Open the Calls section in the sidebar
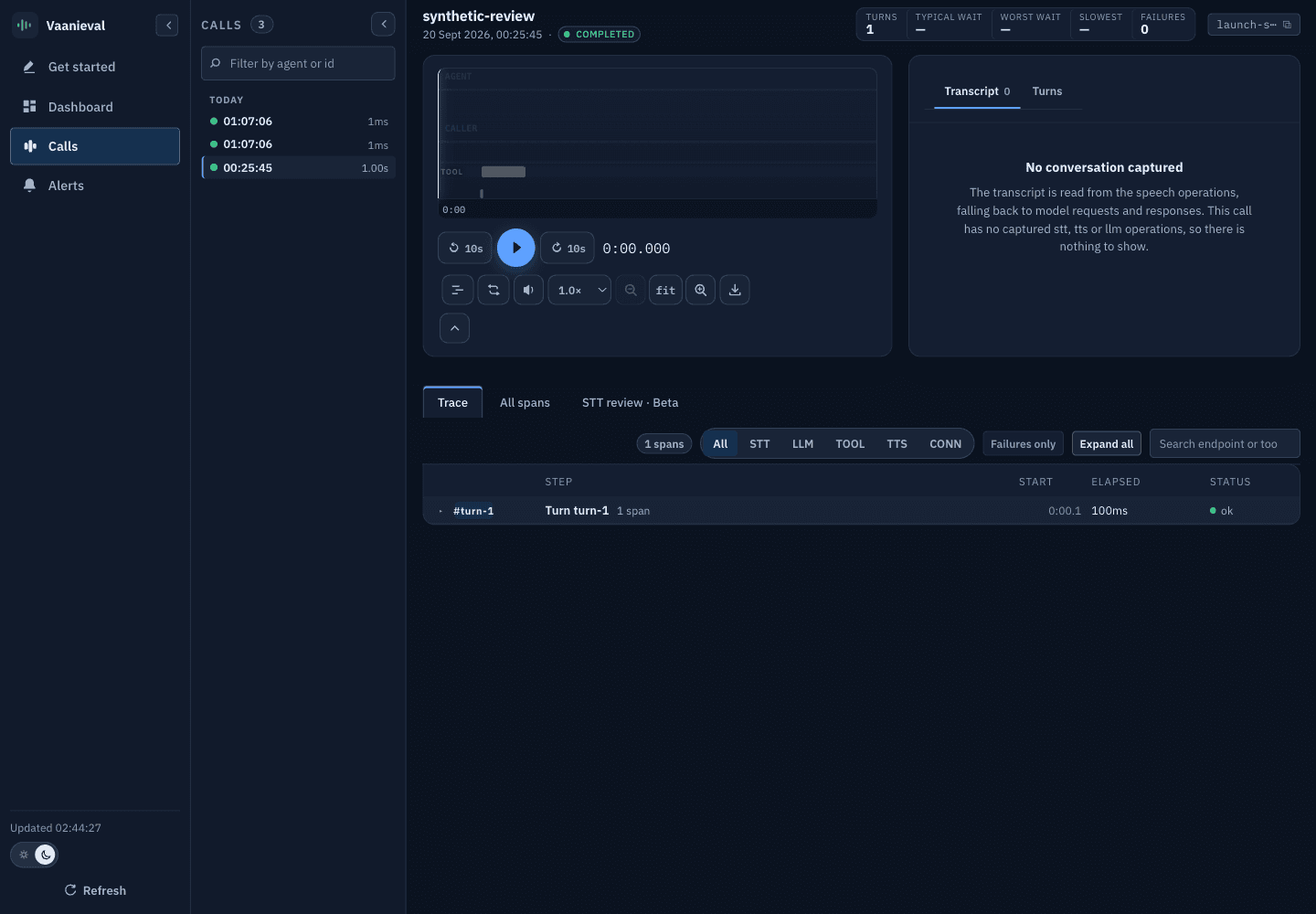Image resolution: width=1316 pixels, height=914 pixels. tap(95, 146)
